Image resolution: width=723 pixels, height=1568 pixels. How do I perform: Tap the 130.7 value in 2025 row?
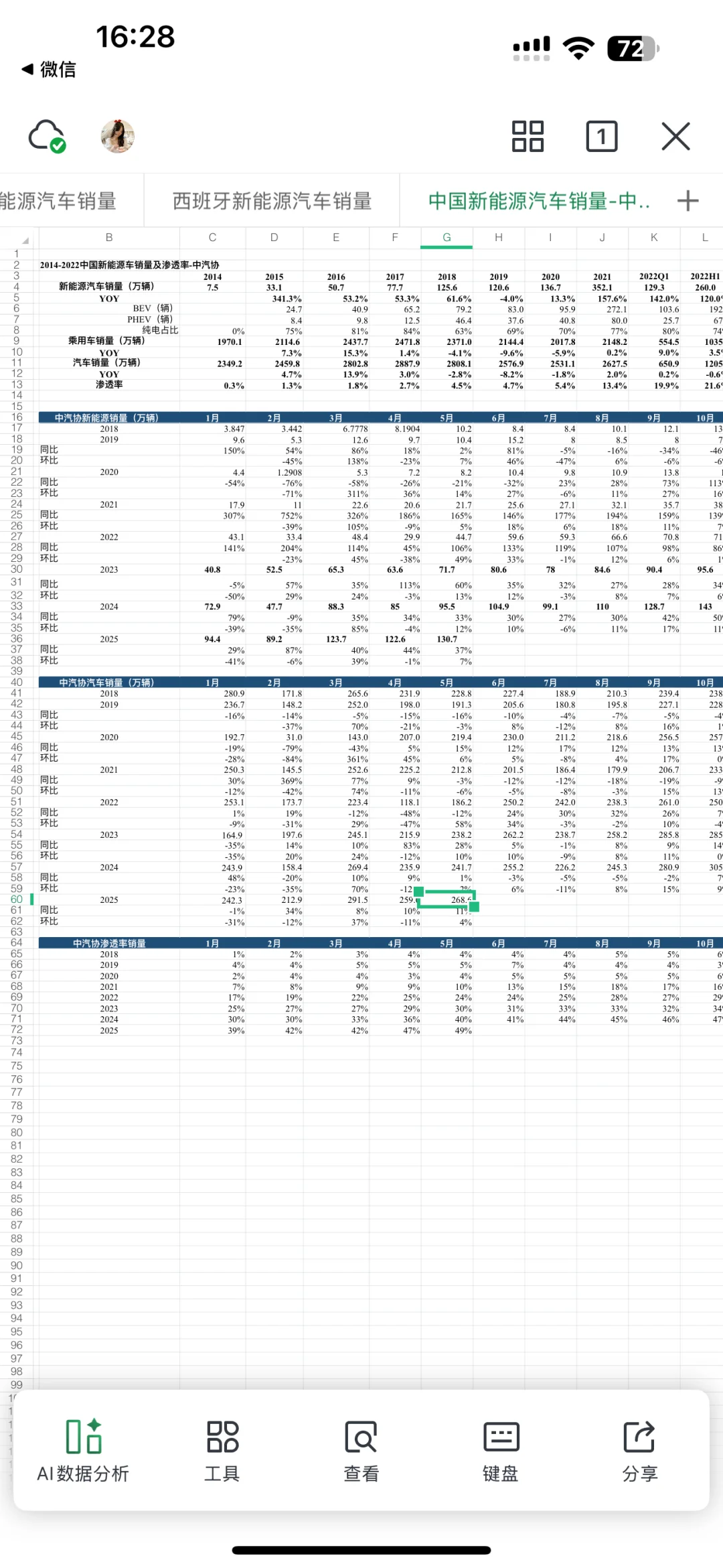(x=447, y=640)
